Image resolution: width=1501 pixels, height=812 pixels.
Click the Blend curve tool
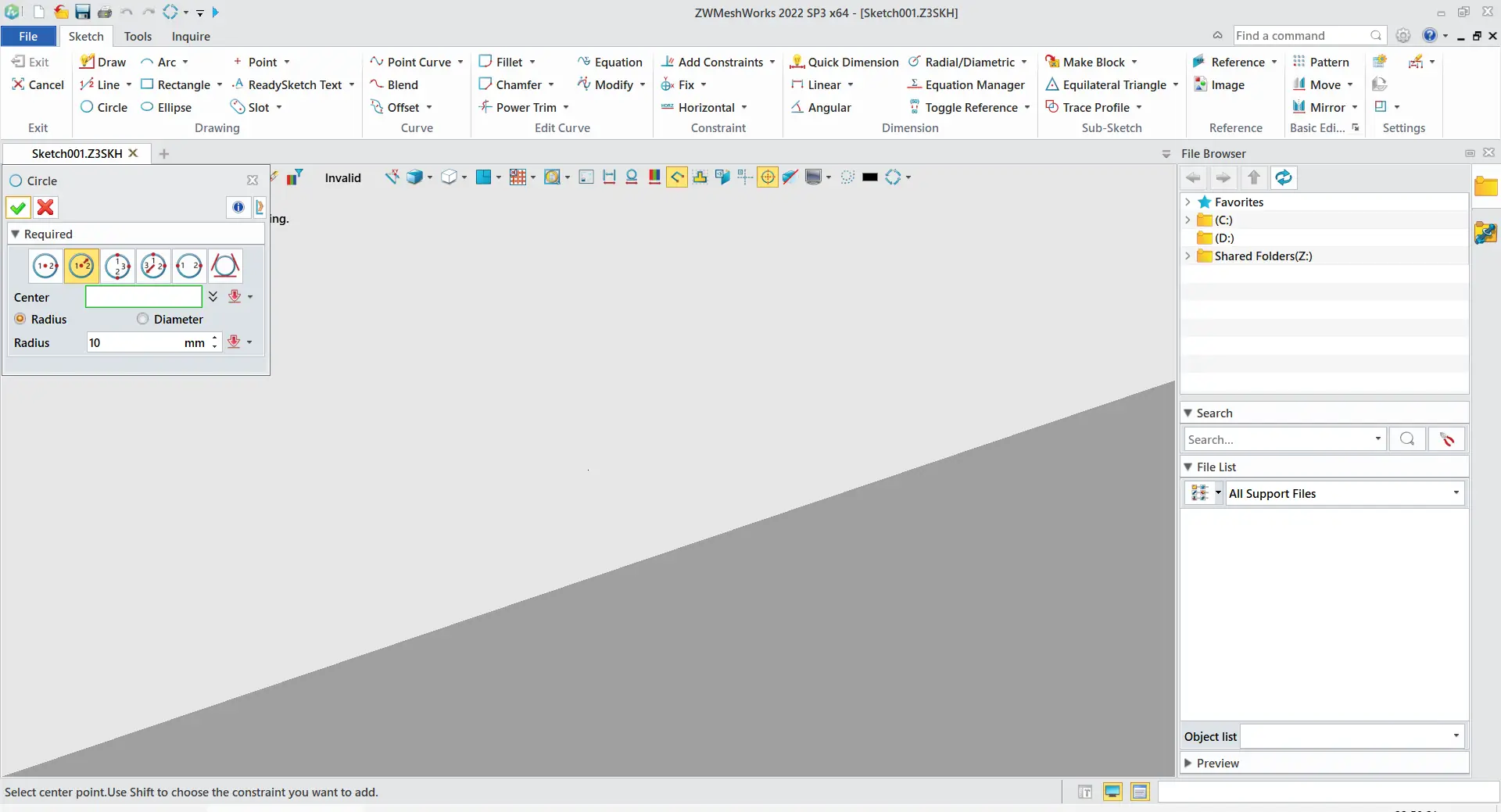(x=394, y=84)
